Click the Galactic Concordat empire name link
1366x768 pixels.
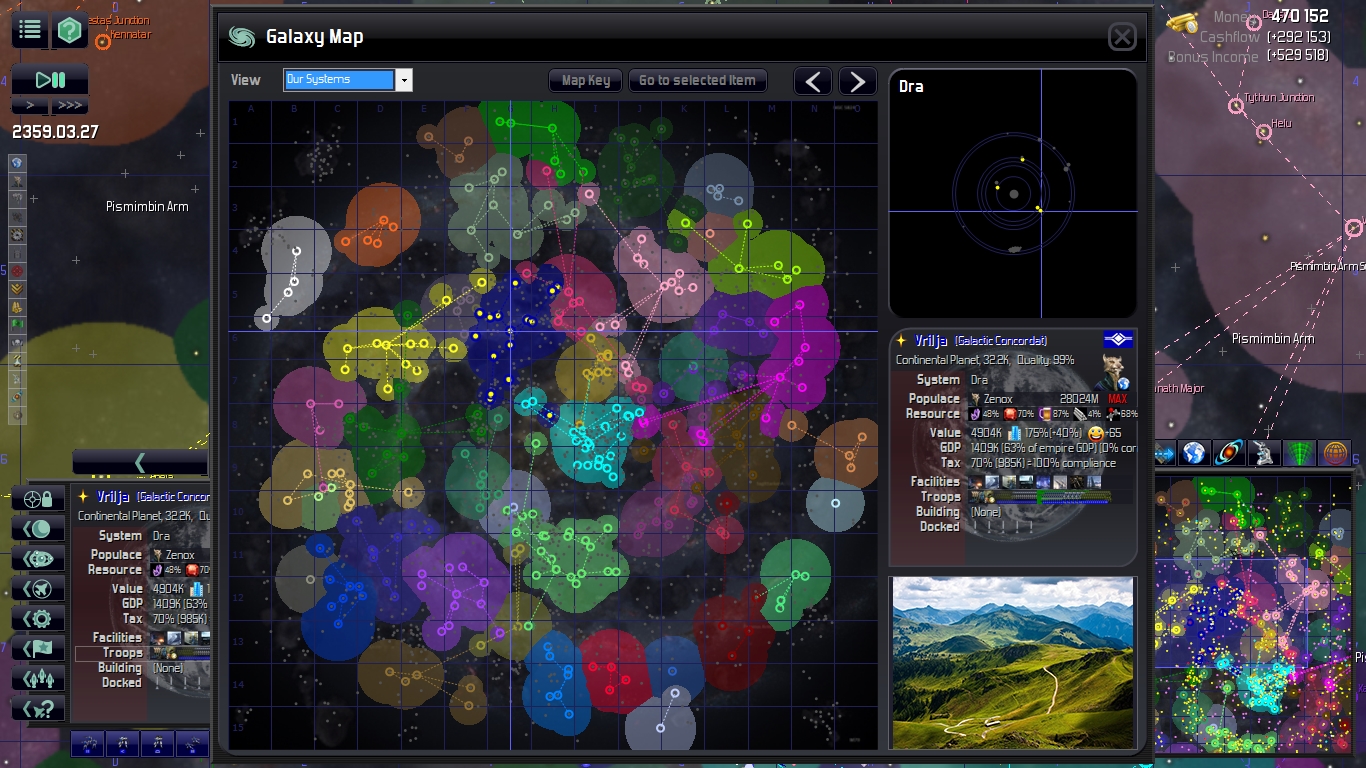1001,341
